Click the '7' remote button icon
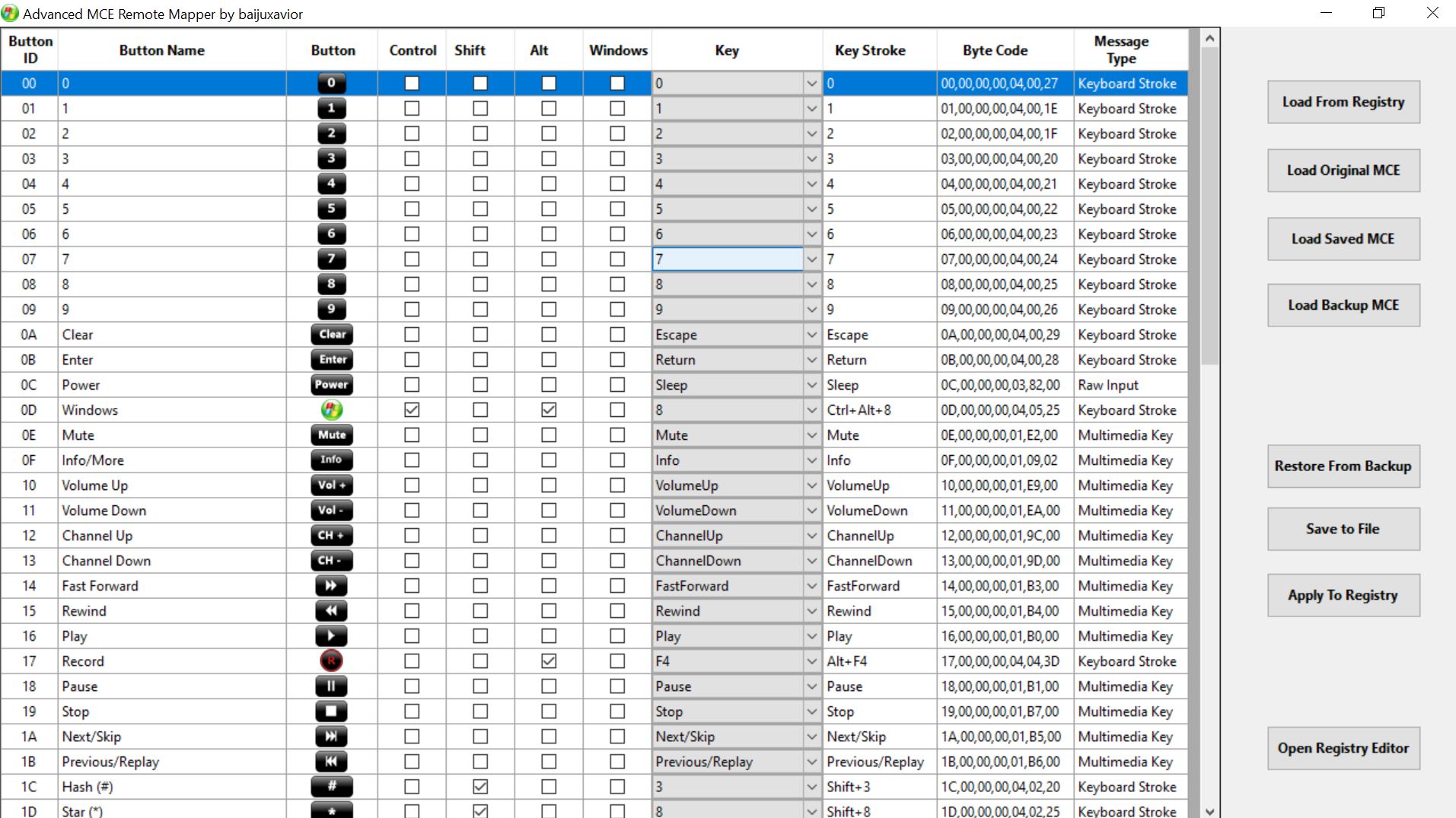 click(x=331, y=259)
